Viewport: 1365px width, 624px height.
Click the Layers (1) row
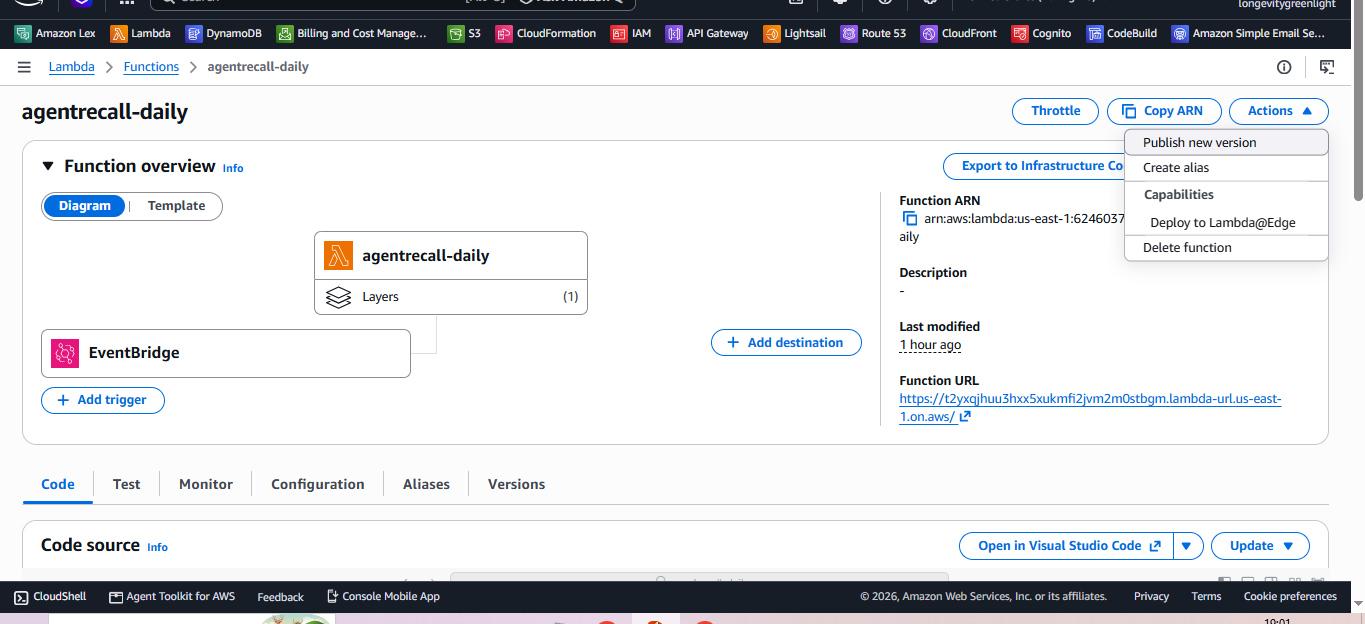[451, 297]
